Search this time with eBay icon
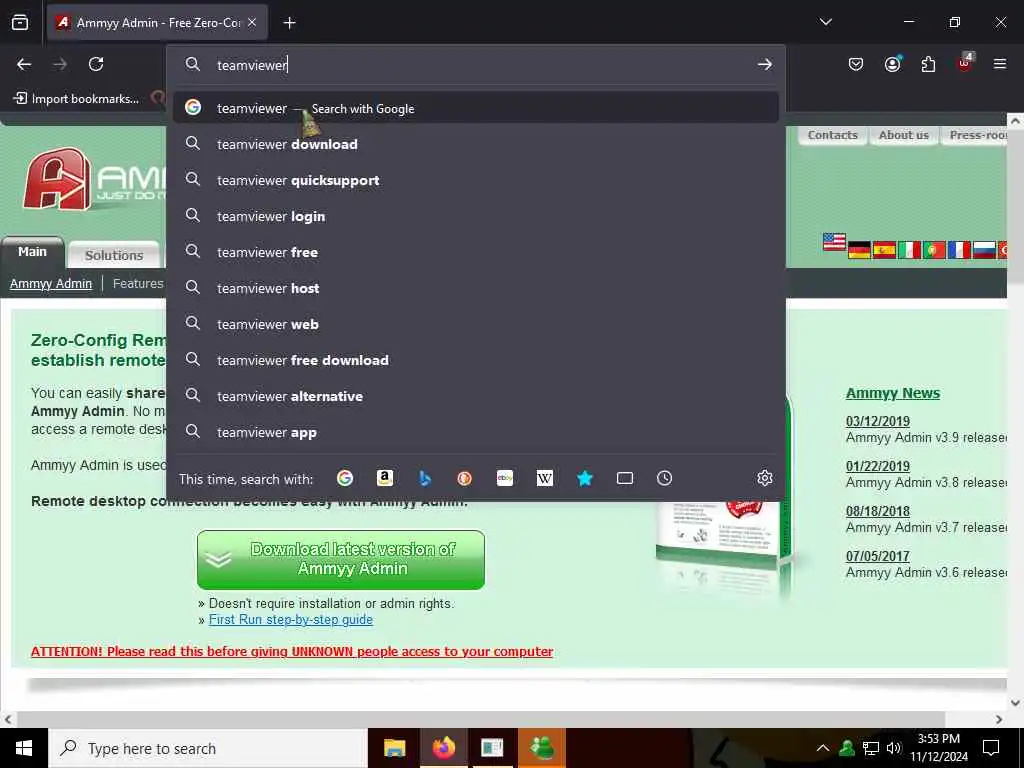 505,478
